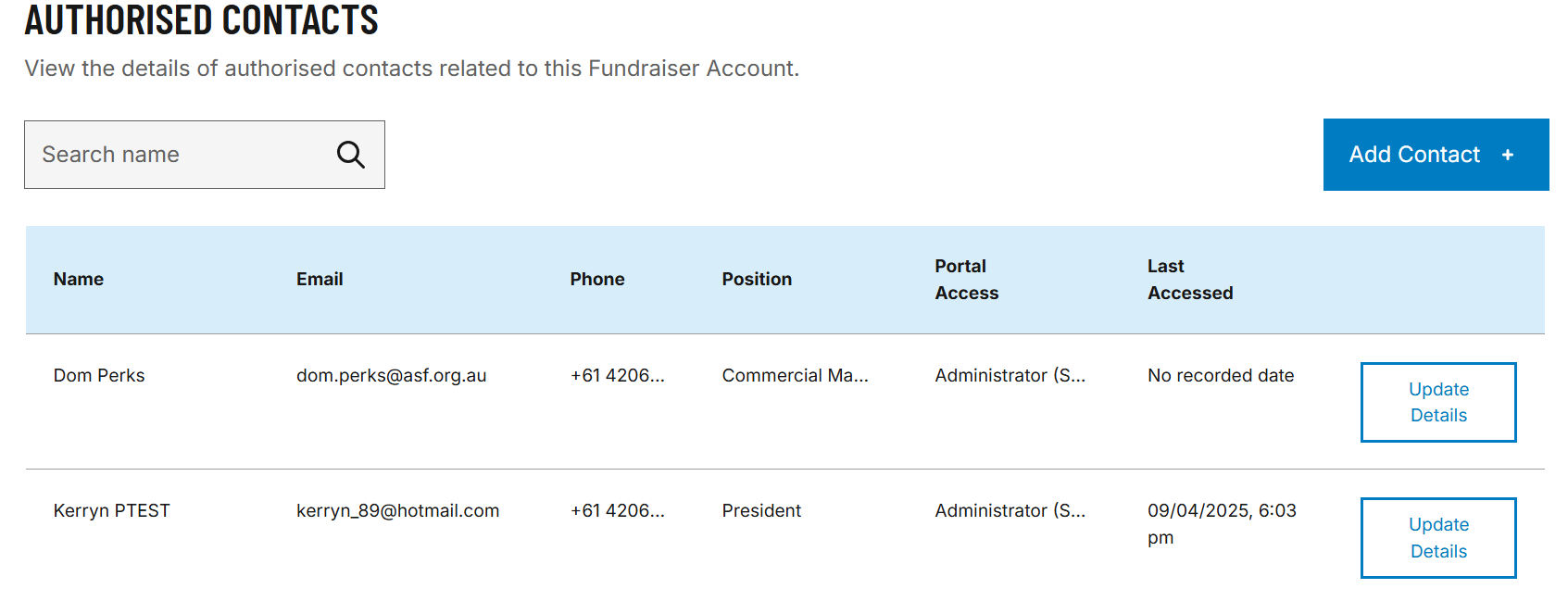Image resolution: width=1568 pixels, height=614 pixels.
Task: Click the No recorded date cell
Action: pos(1221,375)
